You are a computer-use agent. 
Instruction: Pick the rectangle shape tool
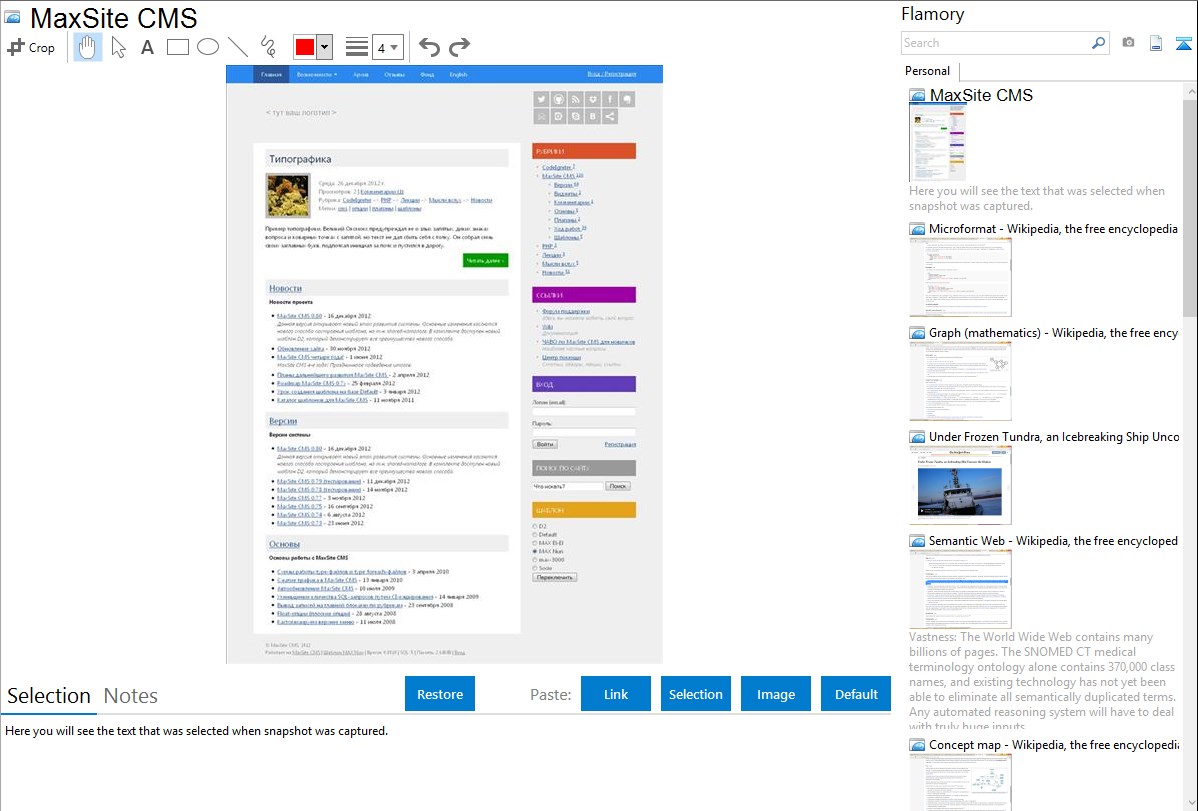178,47
